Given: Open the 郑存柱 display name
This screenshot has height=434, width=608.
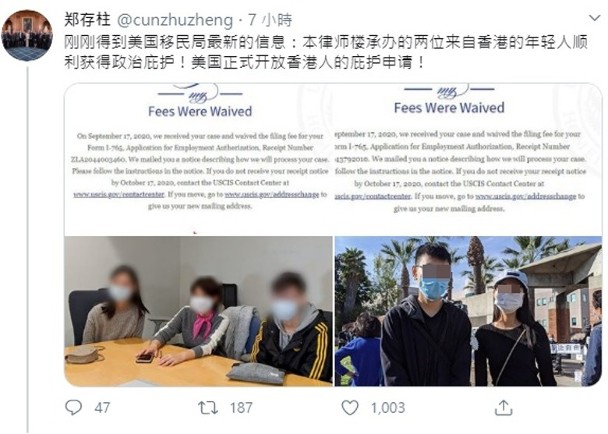Looking at the screenshot, I should [x=87, y=20].
